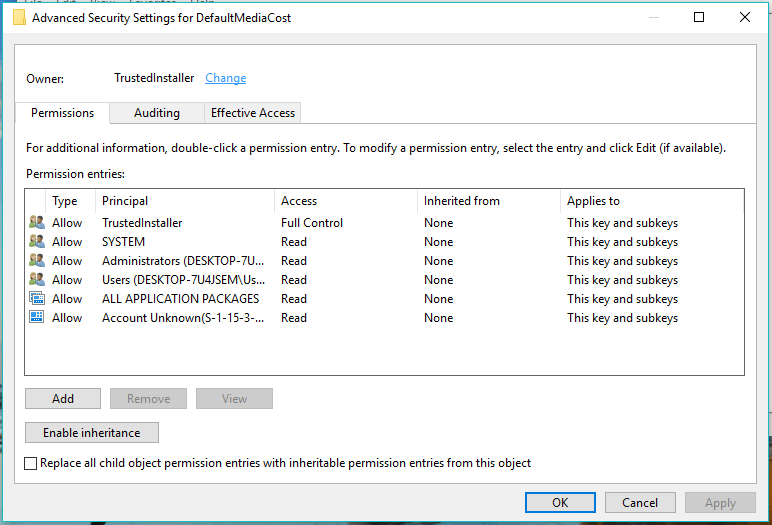Click the SYSTEM entry user icon
Viewport: 772px width, 525px height.
tap(37, 242)
